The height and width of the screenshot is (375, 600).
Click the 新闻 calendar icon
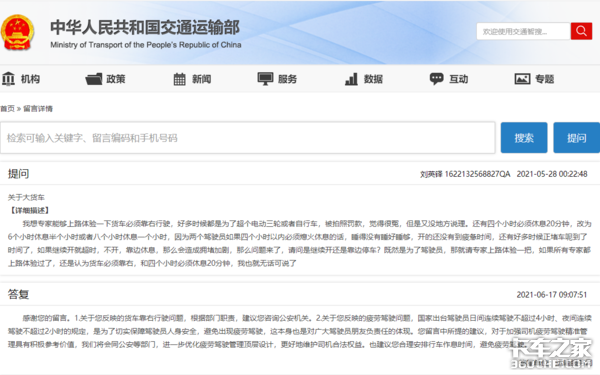179,79
